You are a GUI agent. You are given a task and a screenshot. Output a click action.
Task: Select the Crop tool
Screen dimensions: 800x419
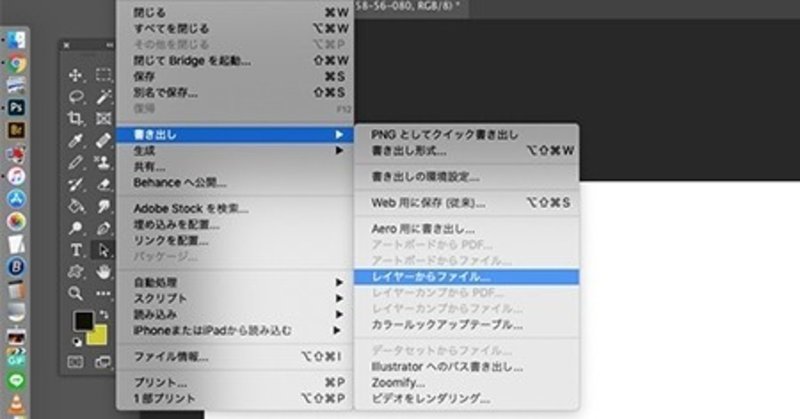tap(76, 118)
